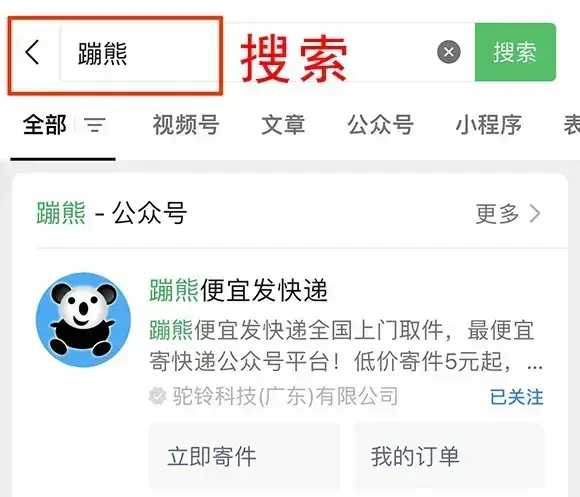
Task: Open the filter icon beside 全部
Action: click(95, 125)
